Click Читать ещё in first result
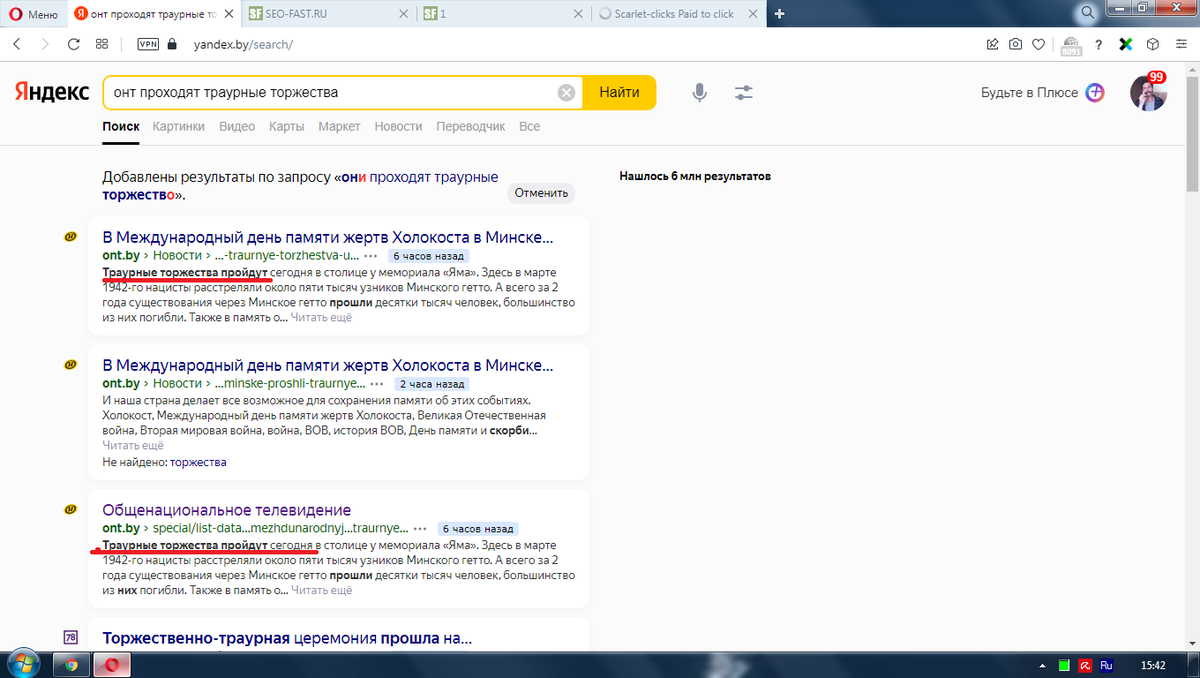Image resolution: width=1200 pixels, height=678 pixels. click(x=321, y=317)
